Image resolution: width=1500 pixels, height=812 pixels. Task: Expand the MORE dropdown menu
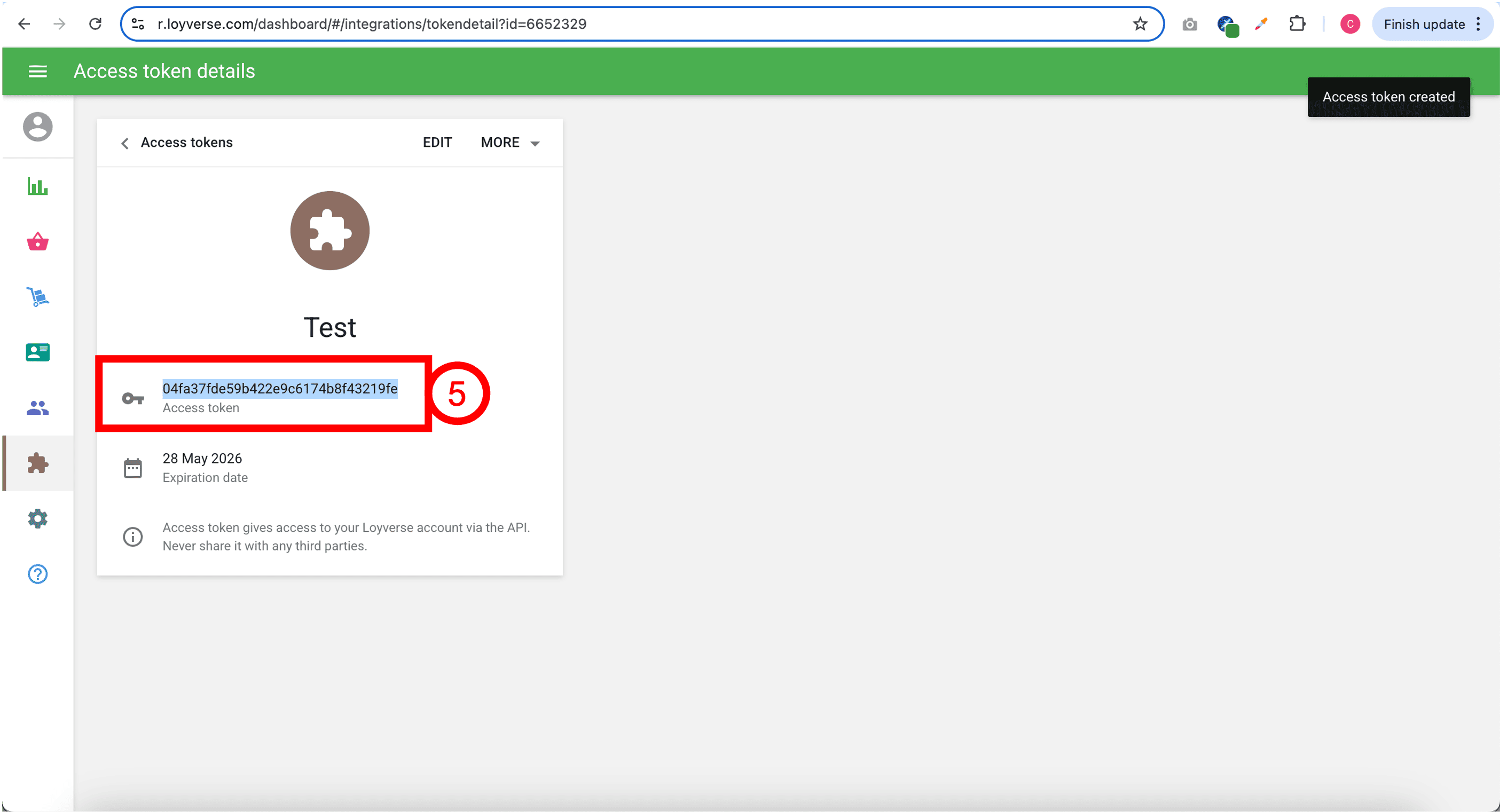point(510,143)
